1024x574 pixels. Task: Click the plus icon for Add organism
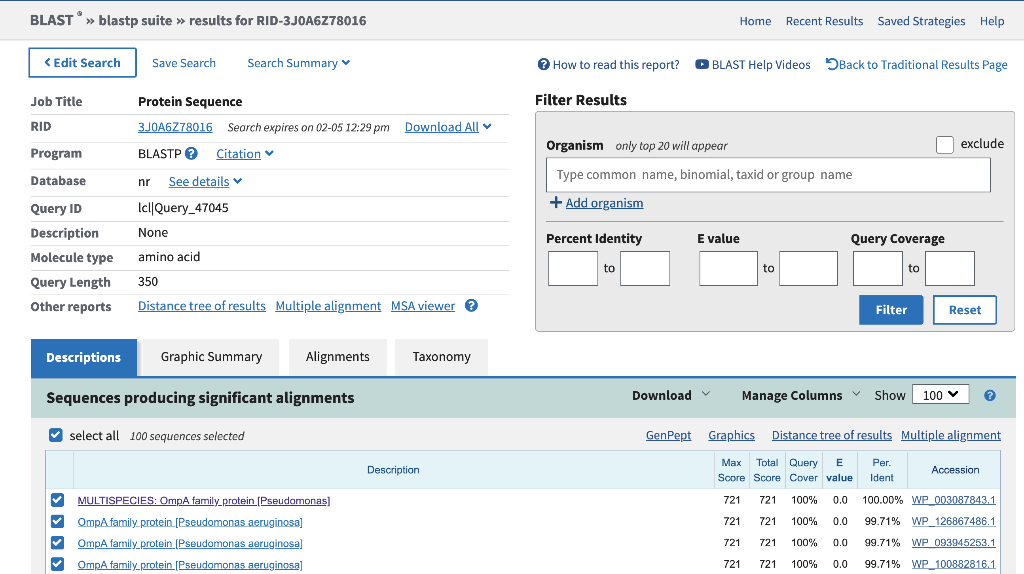click(556, 202)
